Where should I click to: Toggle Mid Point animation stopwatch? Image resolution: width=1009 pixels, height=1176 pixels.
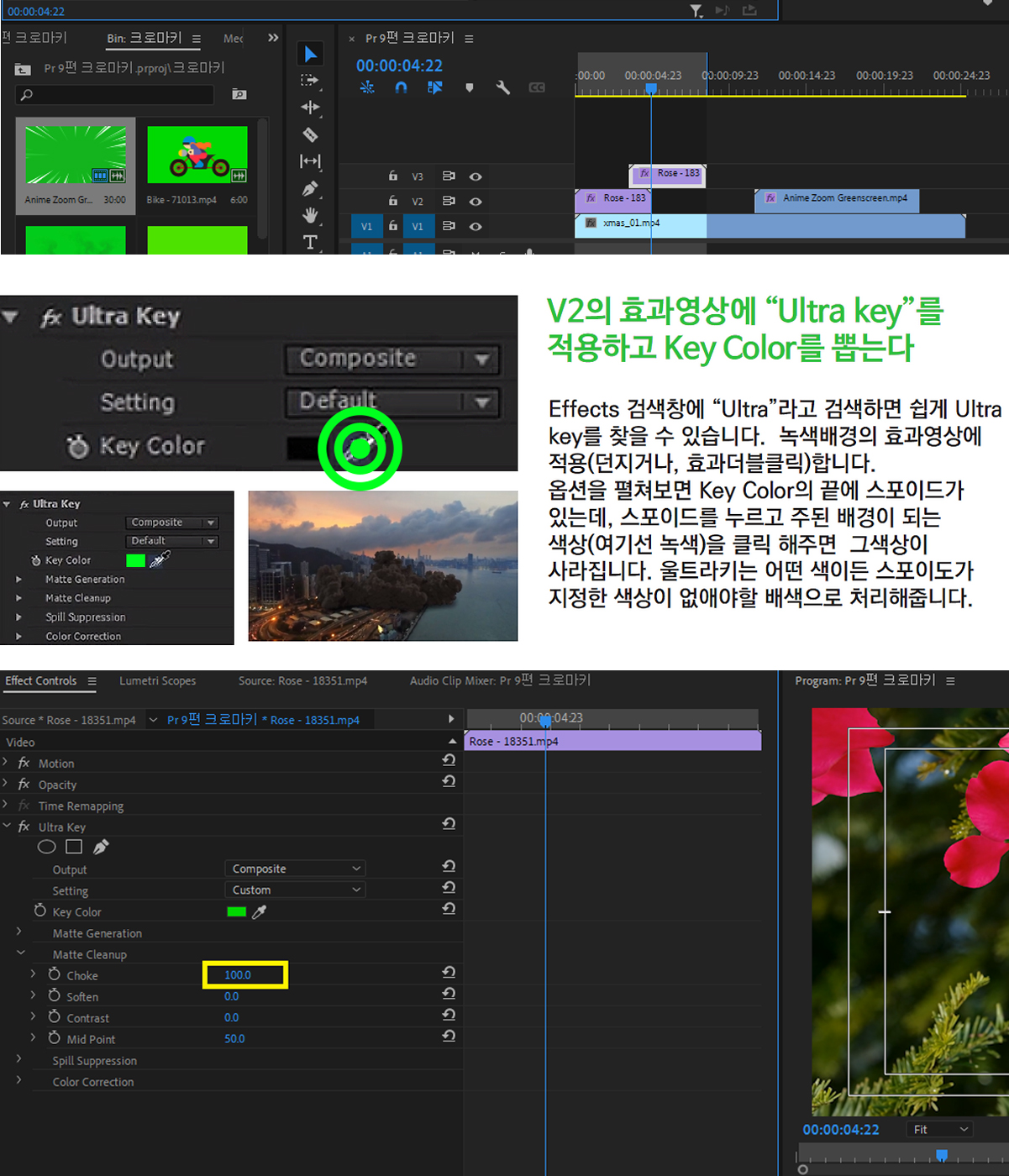[54, 1037]
